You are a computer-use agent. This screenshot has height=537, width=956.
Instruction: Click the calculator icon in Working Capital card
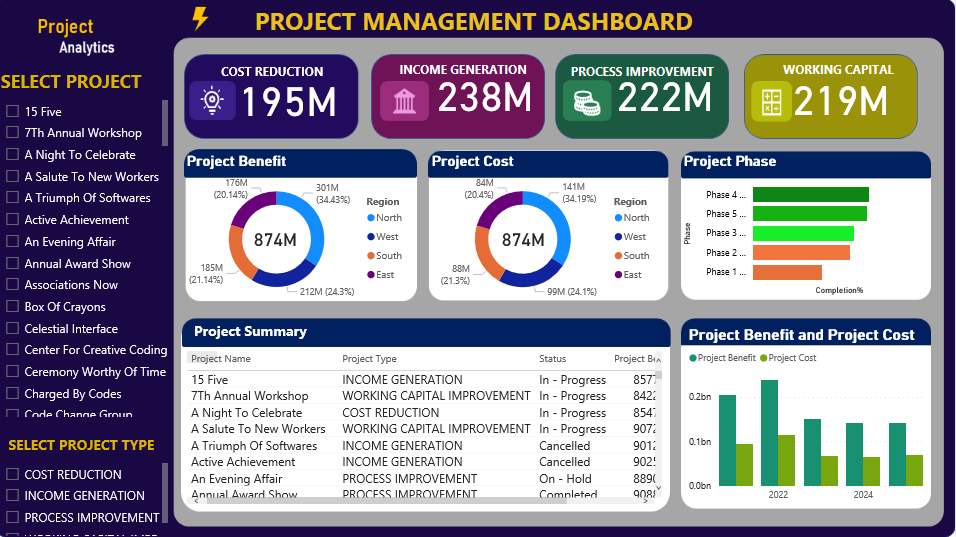[x=771, y=101]
